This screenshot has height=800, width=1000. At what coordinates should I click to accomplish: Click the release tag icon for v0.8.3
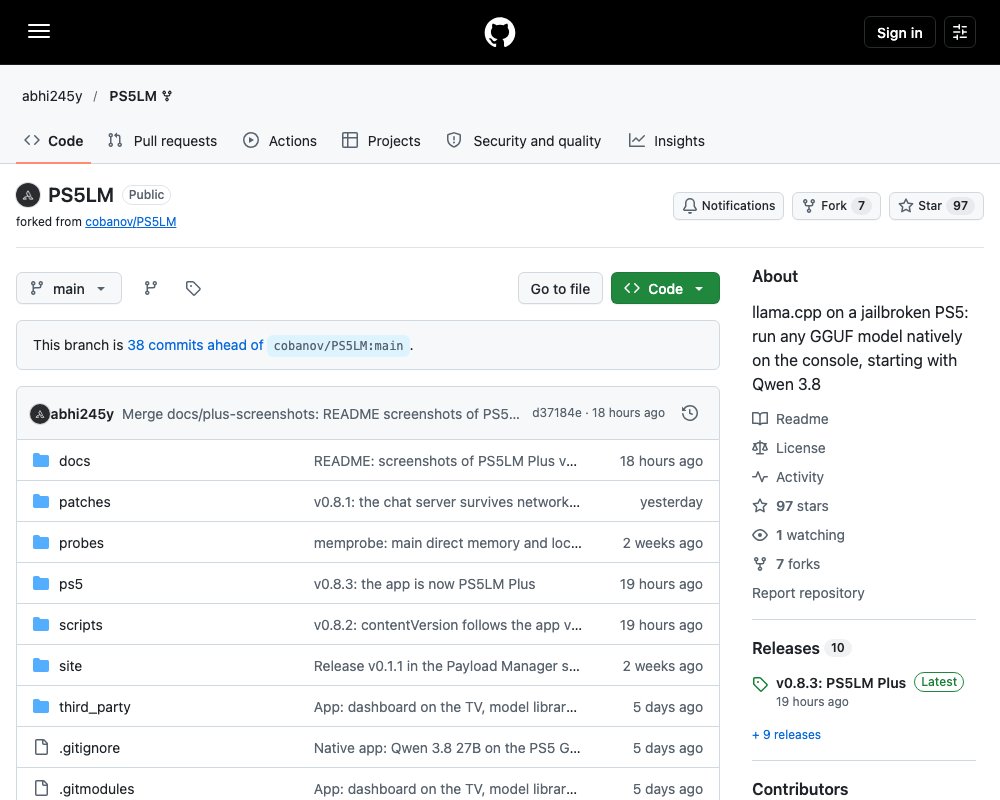point(760,685)
